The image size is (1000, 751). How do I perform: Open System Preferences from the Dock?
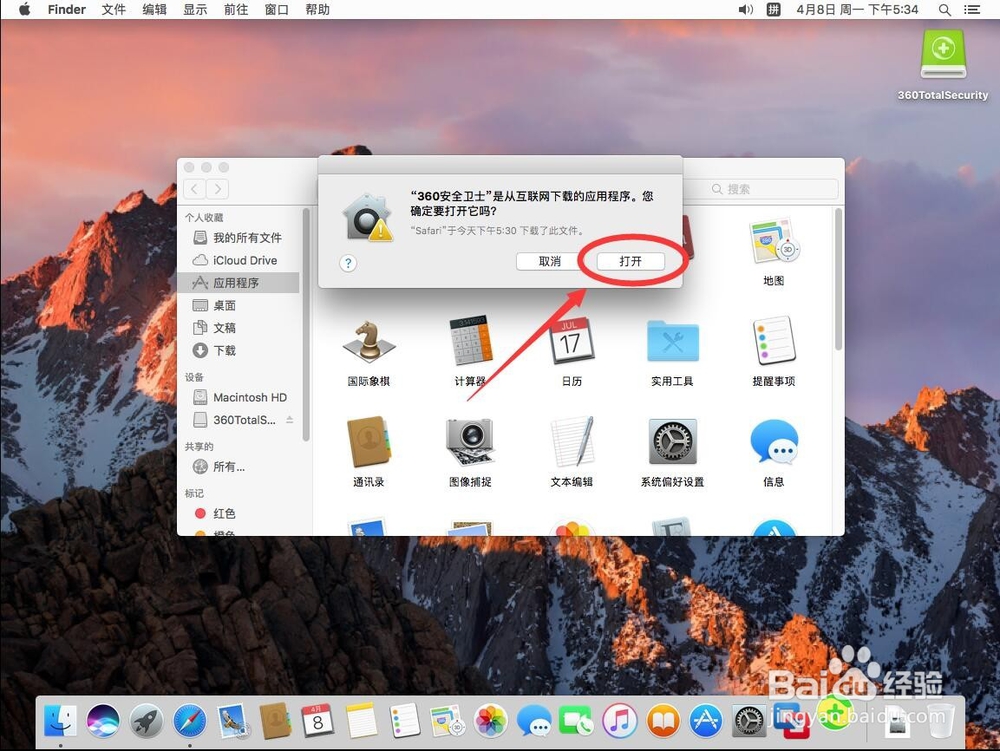point(749,720)
